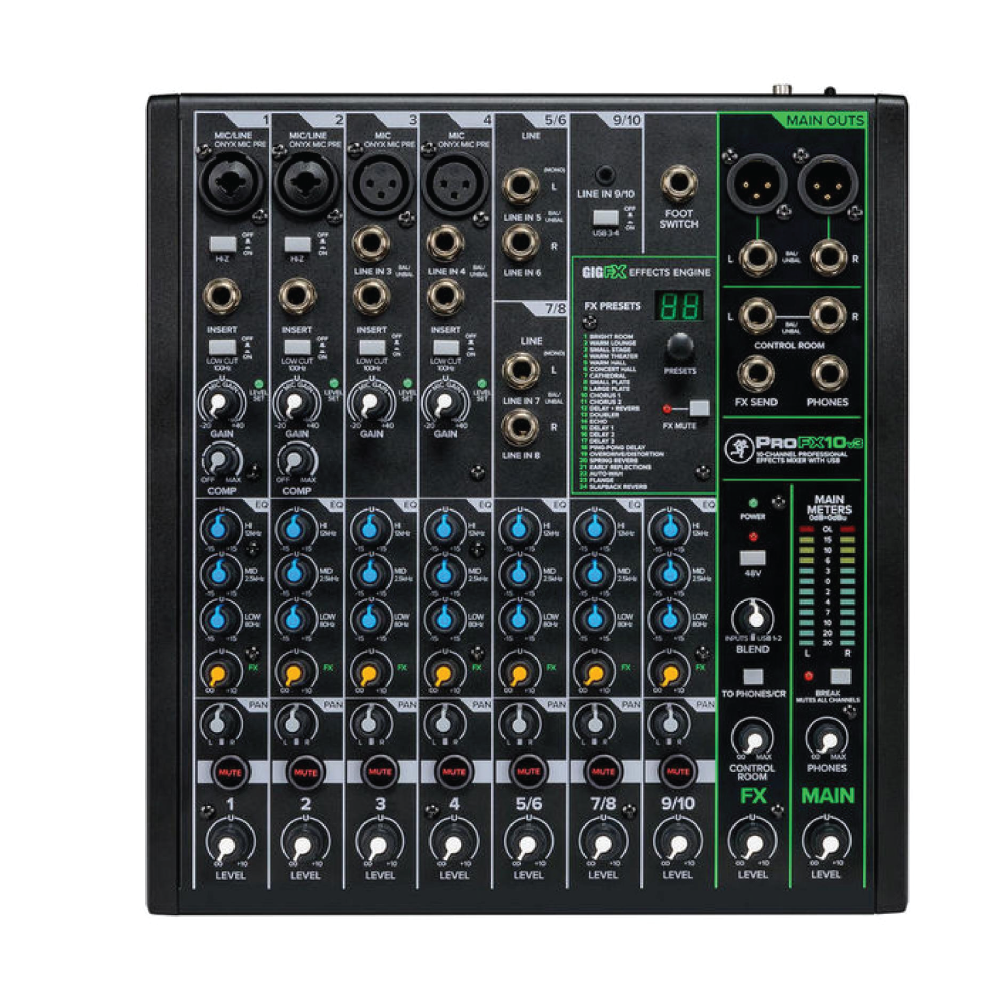Click the right Main Out XLR connector

pos(828,182)
